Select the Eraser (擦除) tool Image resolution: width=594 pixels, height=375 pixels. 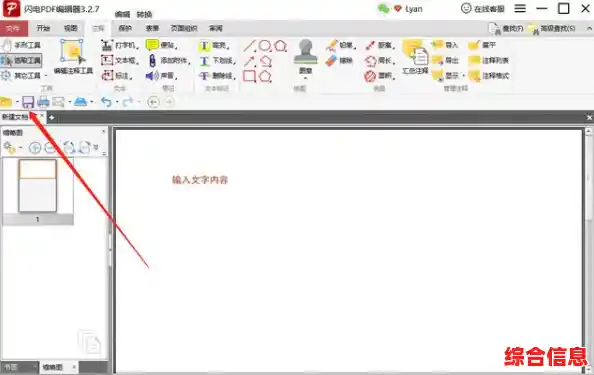coord(339,60)
